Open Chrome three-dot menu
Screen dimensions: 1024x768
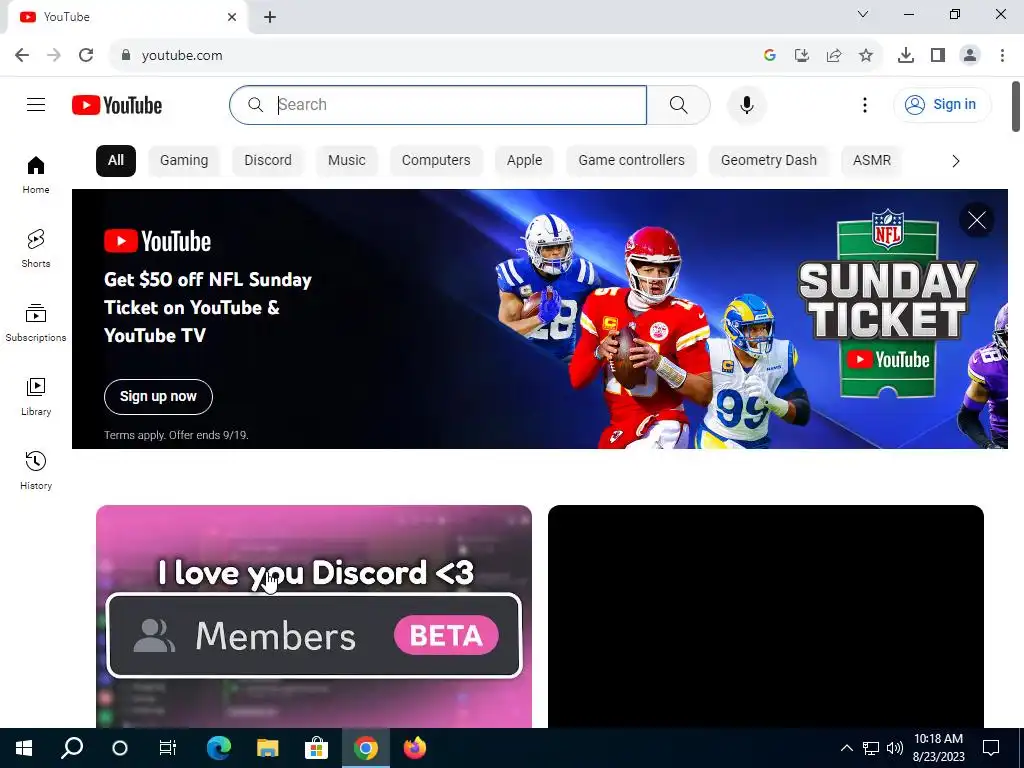click(x=1002, y=55)
